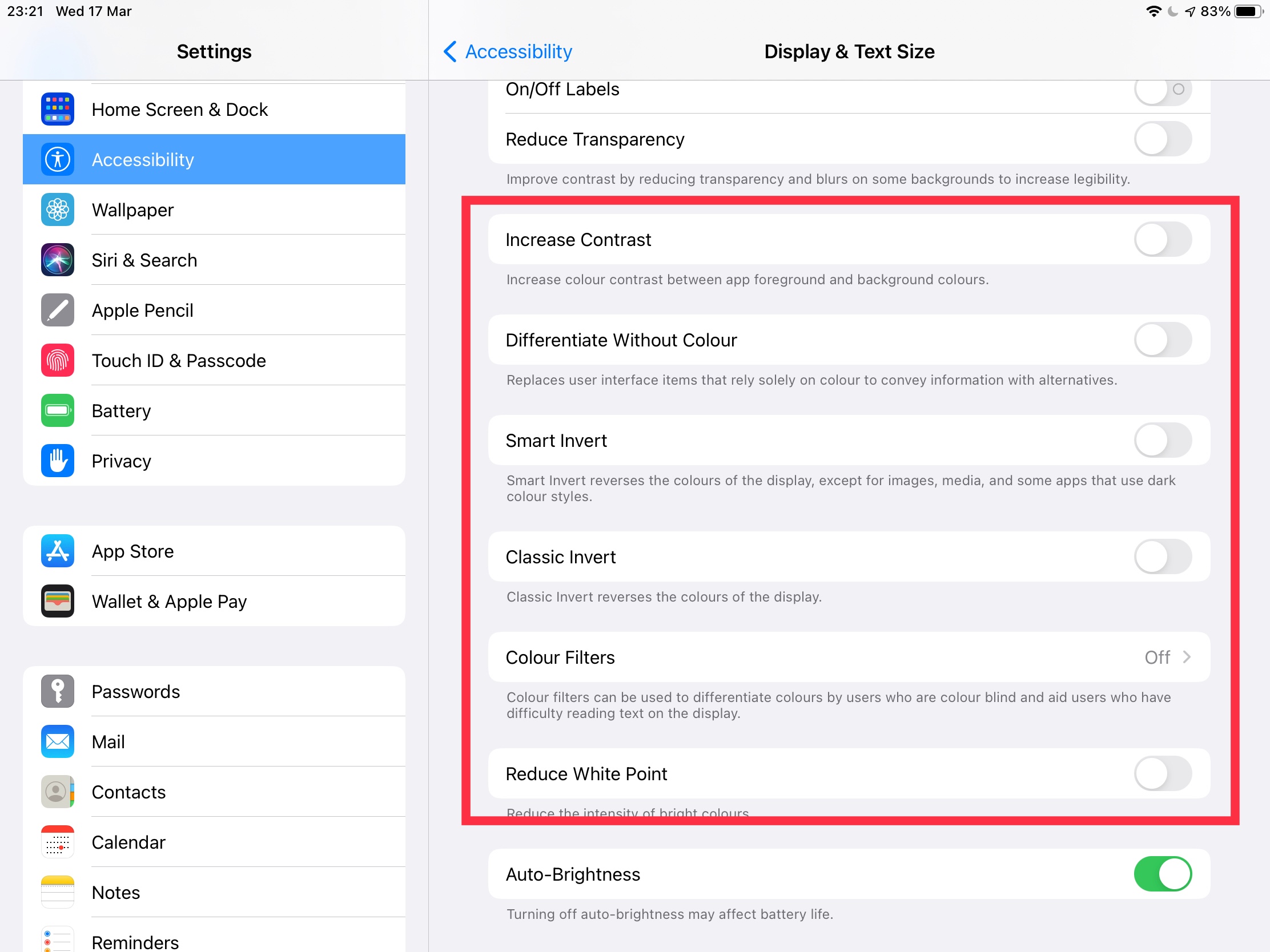The image size is (1270, 952).
Task: Open the Wallet & Apple Pay icon
Action: coord(58,602)
